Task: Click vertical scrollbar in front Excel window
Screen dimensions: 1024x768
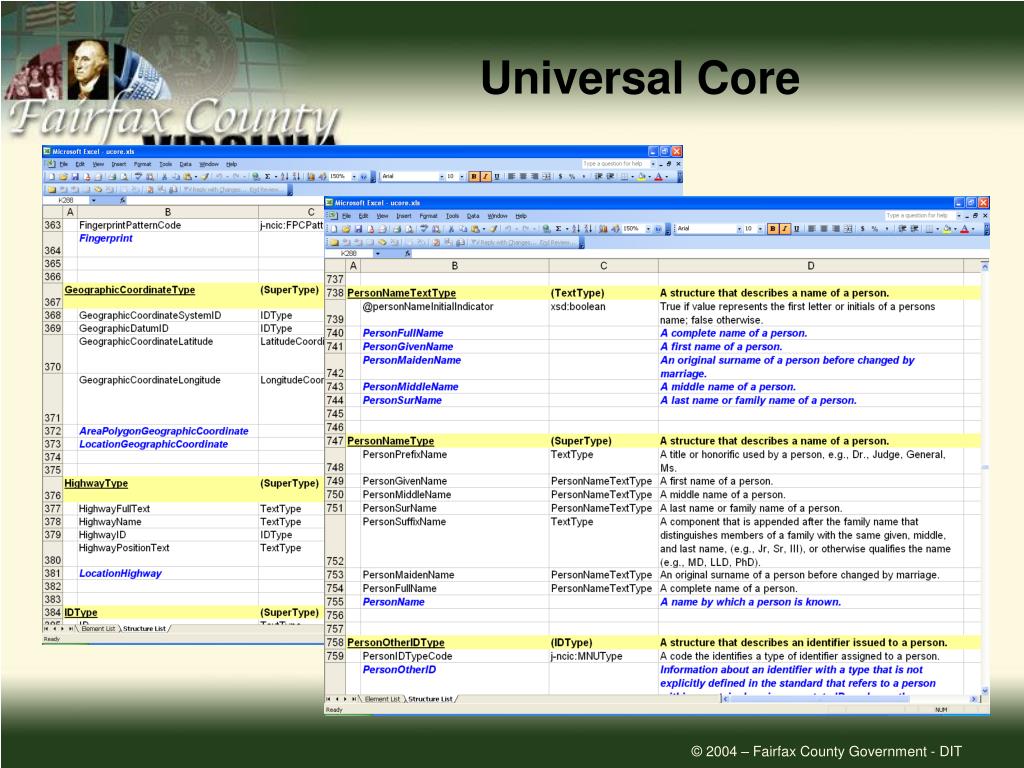Action: pos(985,477)
